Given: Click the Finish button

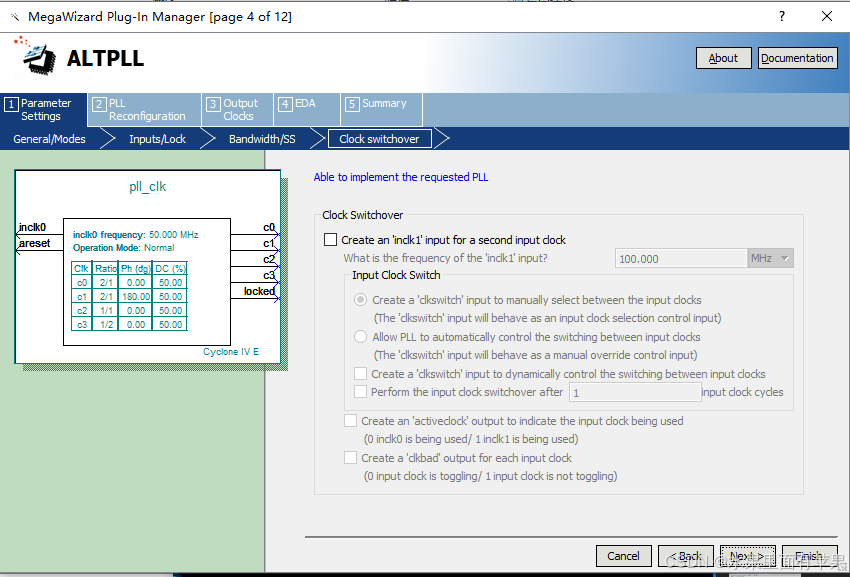Looking at the screenshot, I should click(809, 556).
